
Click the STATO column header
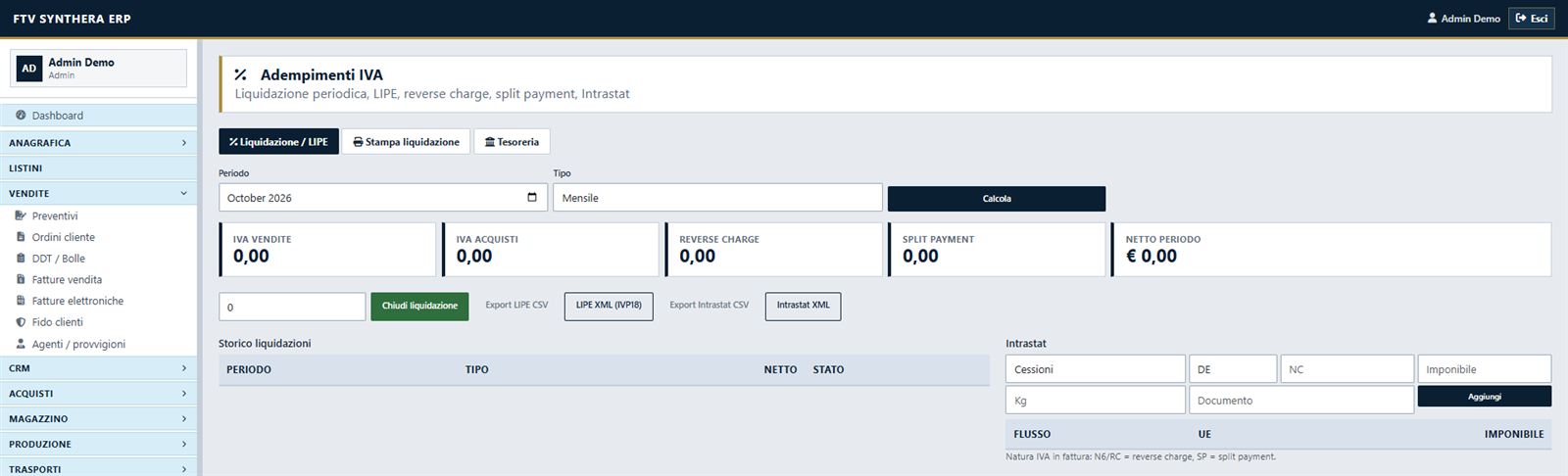tap(828, 369)
